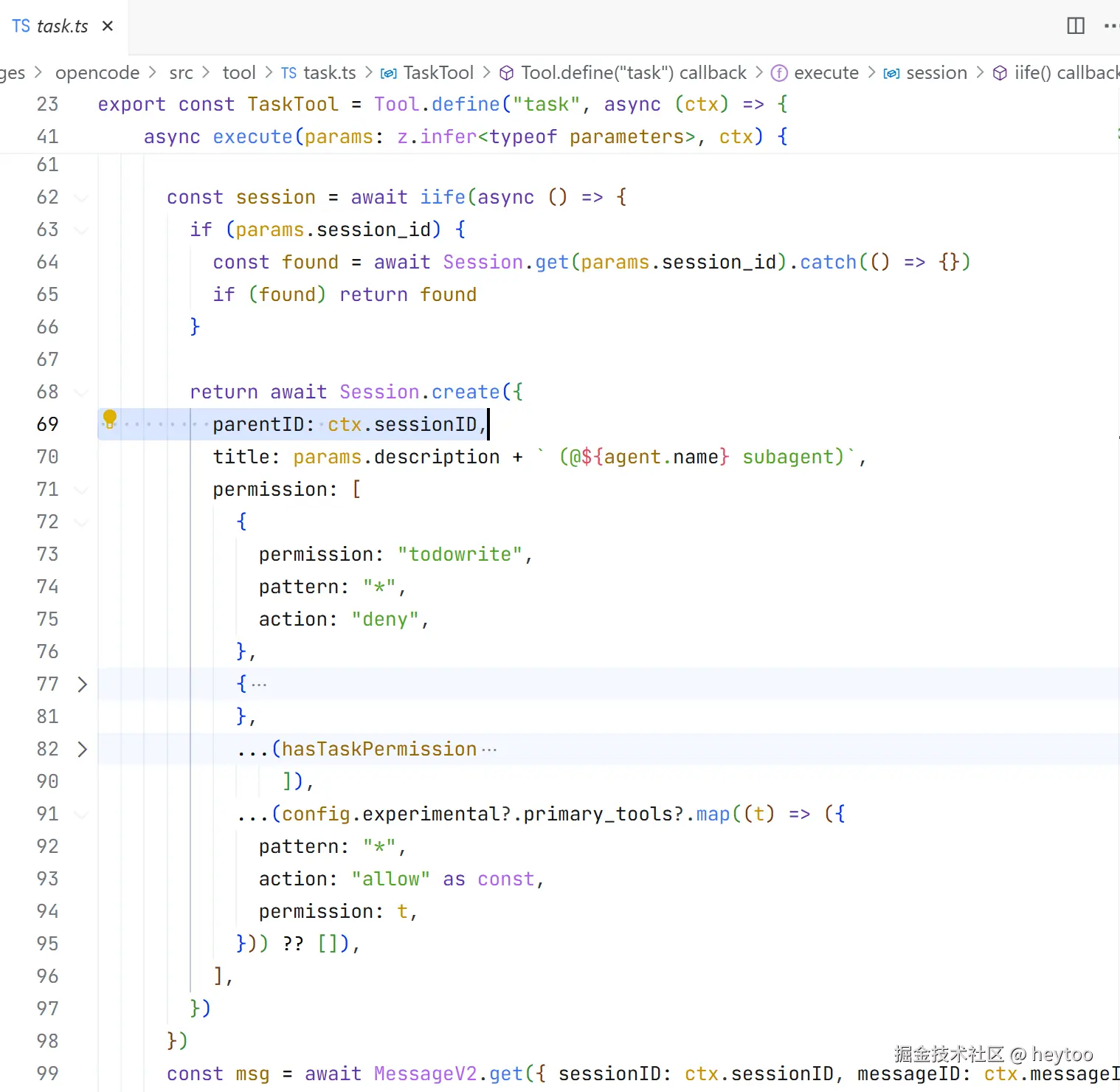Viewport: 1120px width, 1092px height.
Task: Select the task.ts tab
Action: (63, 27)
